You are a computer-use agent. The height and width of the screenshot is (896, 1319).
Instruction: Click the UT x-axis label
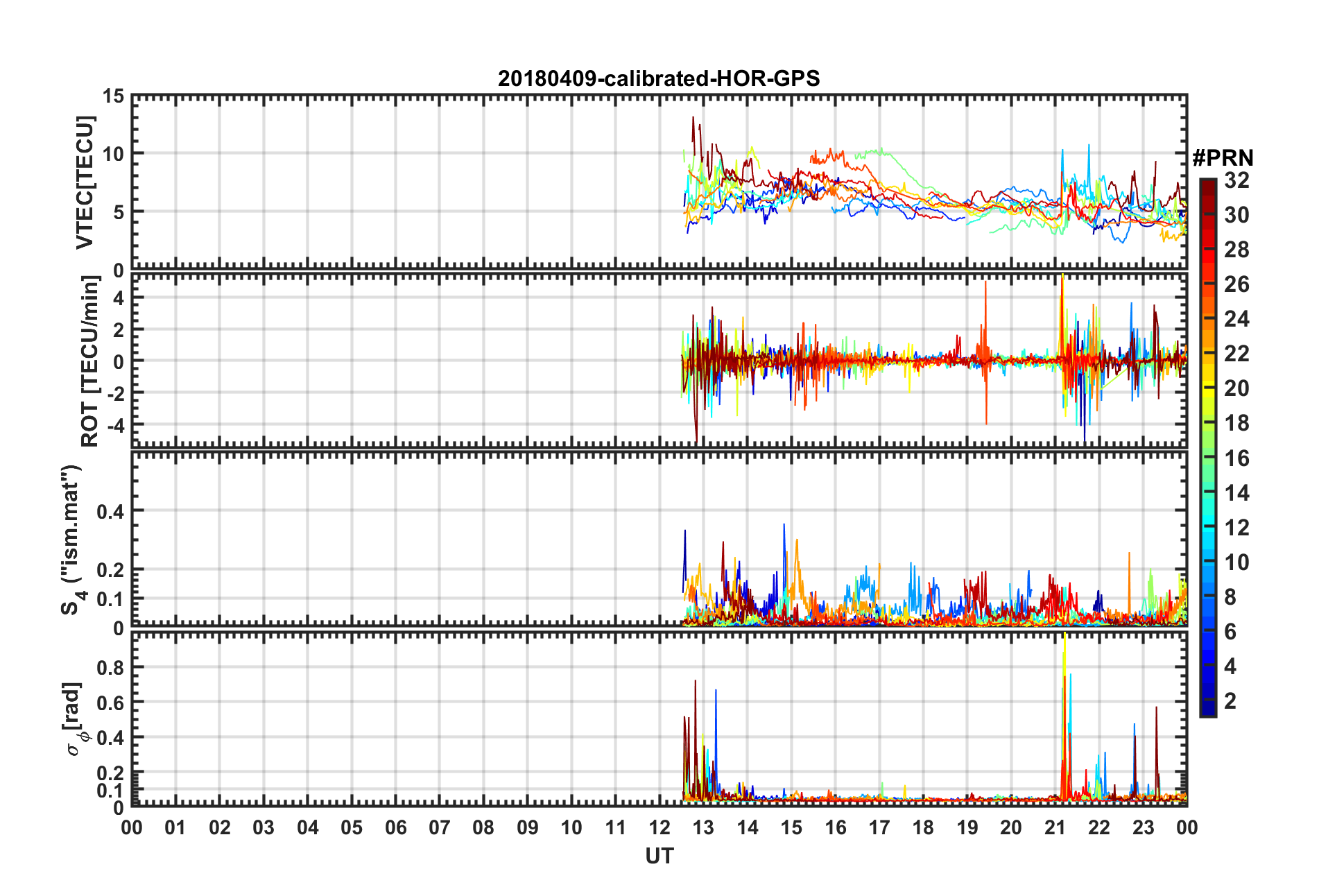659,856
